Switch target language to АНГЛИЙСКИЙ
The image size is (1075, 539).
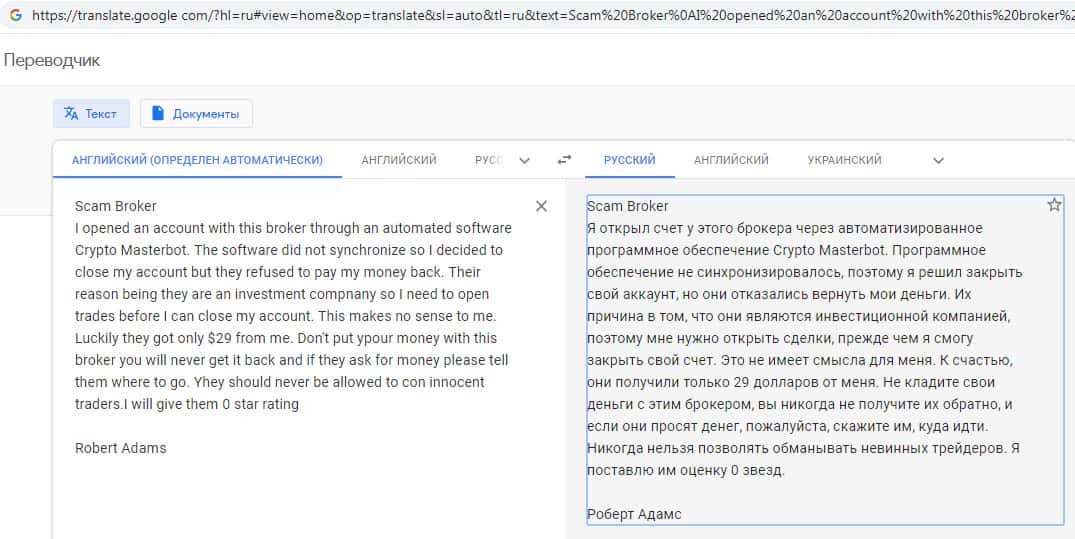(731, 160)
